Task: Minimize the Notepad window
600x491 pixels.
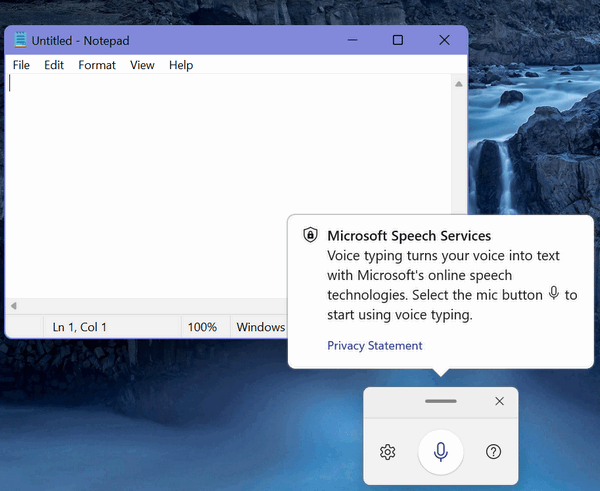Action: [x=352, y=40]
